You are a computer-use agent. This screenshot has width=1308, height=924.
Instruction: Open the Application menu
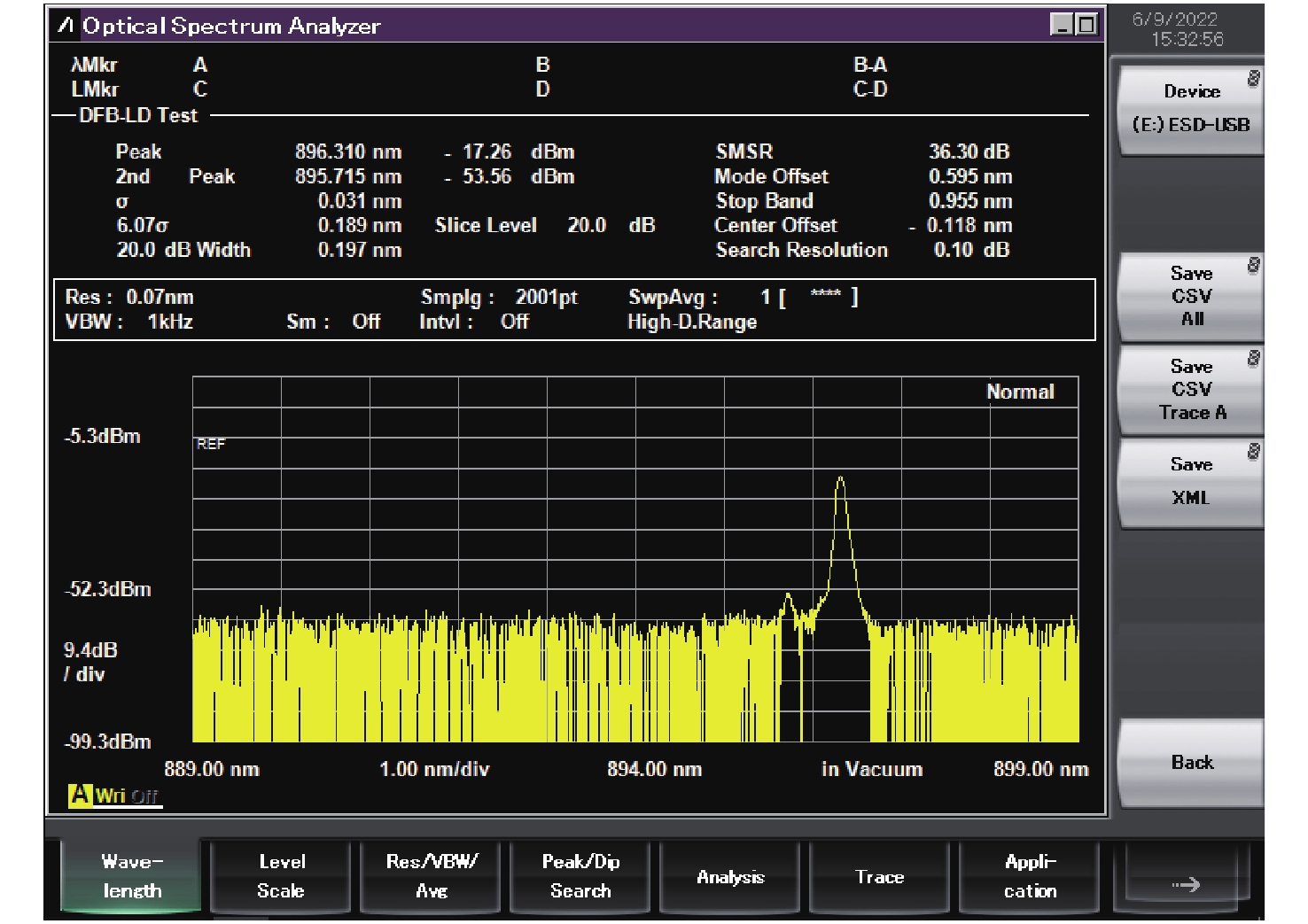coord(1030,876)
